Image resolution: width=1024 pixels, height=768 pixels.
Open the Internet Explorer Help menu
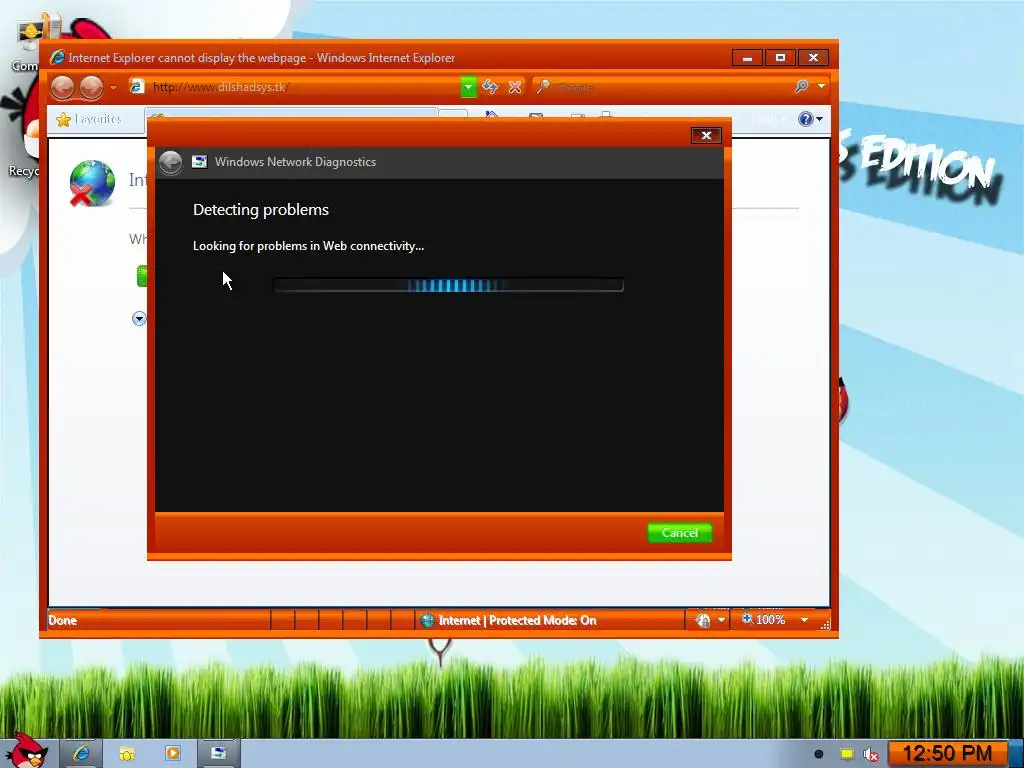(x=810, y=119)
